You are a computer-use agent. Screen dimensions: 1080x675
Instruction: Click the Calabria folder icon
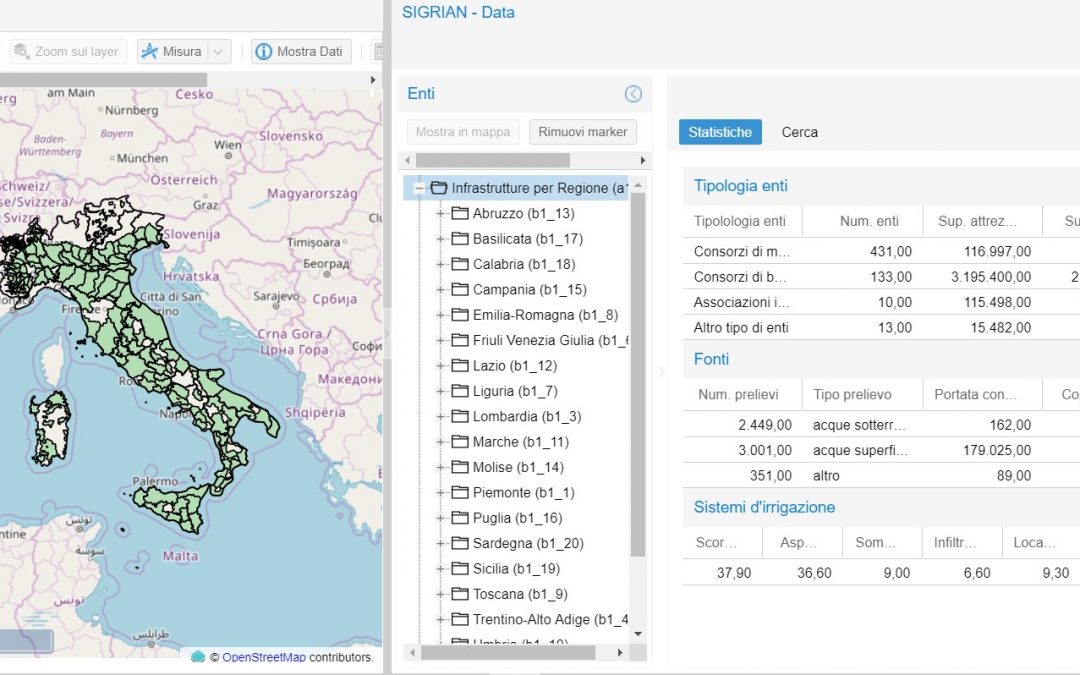point(460,264)
